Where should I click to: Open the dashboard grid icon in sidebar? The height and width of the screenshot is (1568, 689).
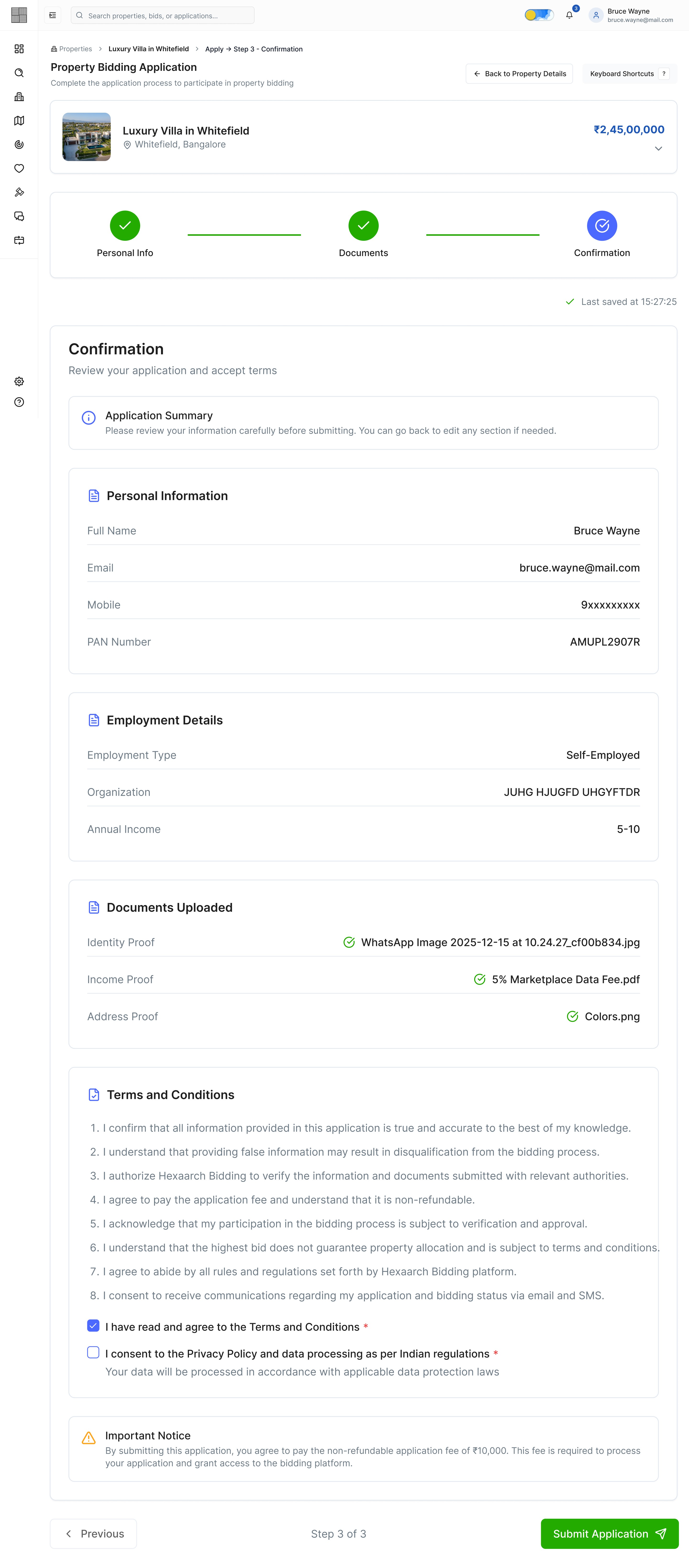[x=19, y=49]
